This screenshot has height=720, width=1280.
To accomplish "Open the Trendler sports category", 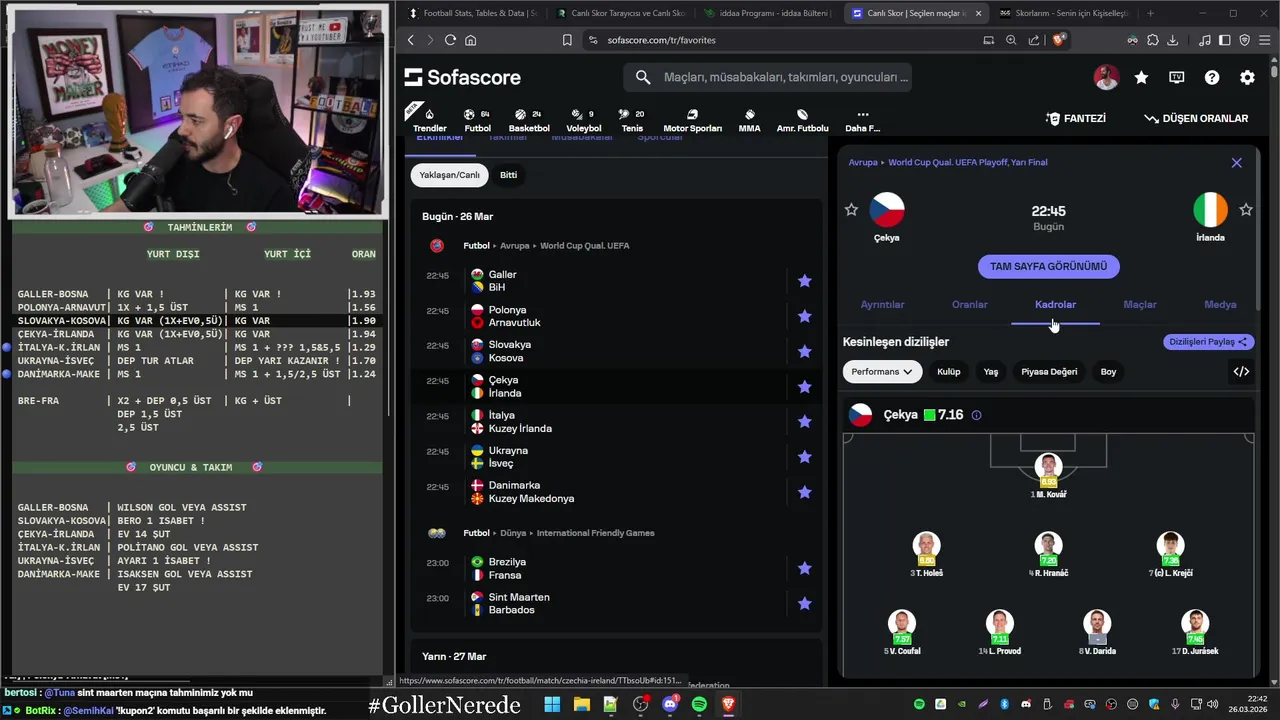I will (430, 120).
